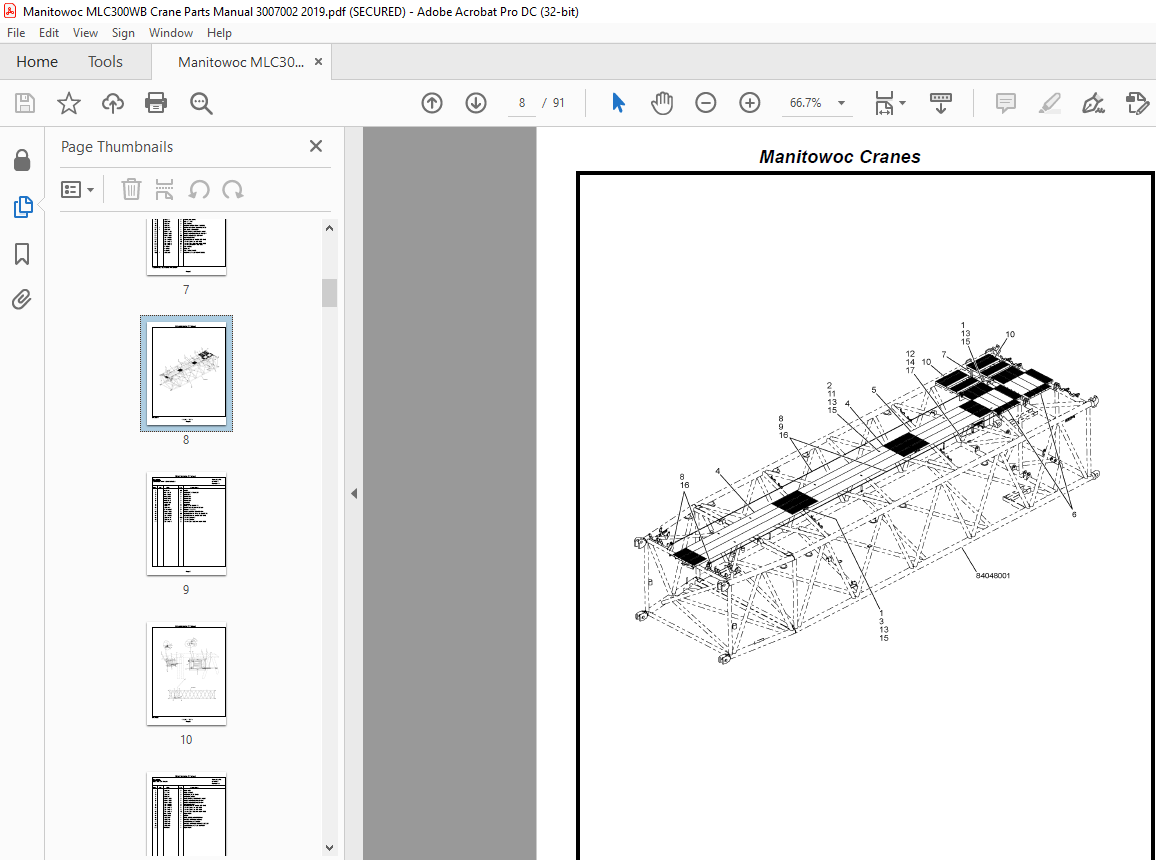The height and width of the screenshot is (860, 1156).
Task: Click the bookmark star icon
Action: click(x=69, y=103)
